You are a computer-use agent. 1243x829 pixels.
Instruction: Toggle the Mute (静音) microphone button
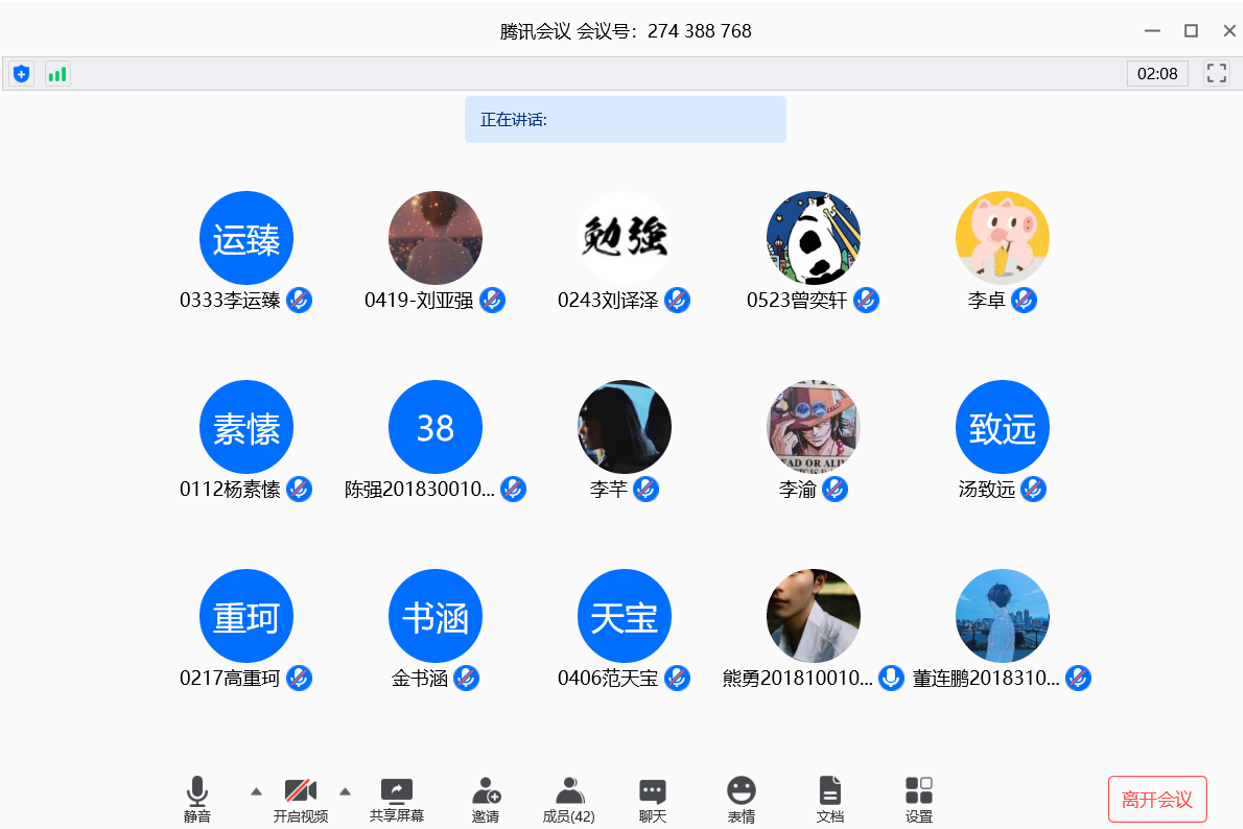tap(198, 799)
